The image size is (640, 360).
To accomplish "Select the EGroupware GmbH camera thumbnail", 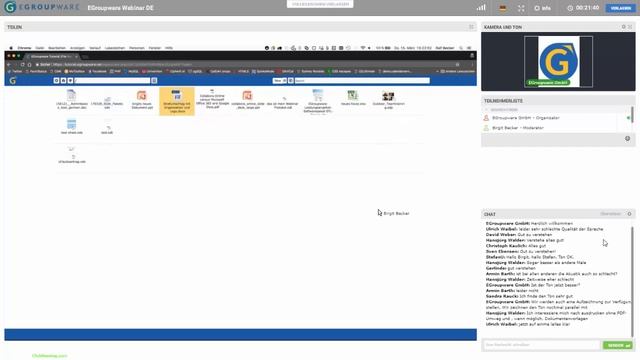I will [558, 61].
